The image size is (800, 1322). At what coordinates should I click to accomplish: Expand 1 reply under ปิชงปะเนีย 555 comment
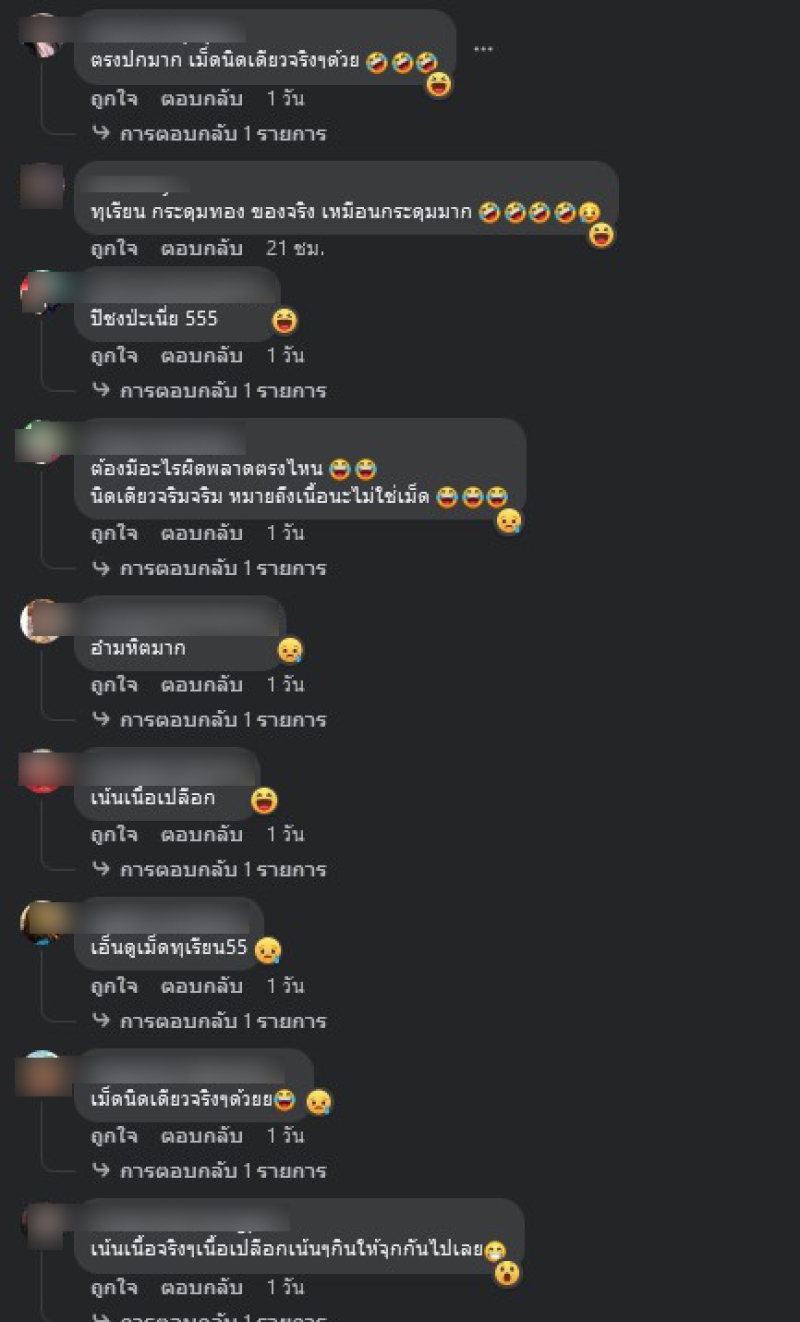[209, 391]
